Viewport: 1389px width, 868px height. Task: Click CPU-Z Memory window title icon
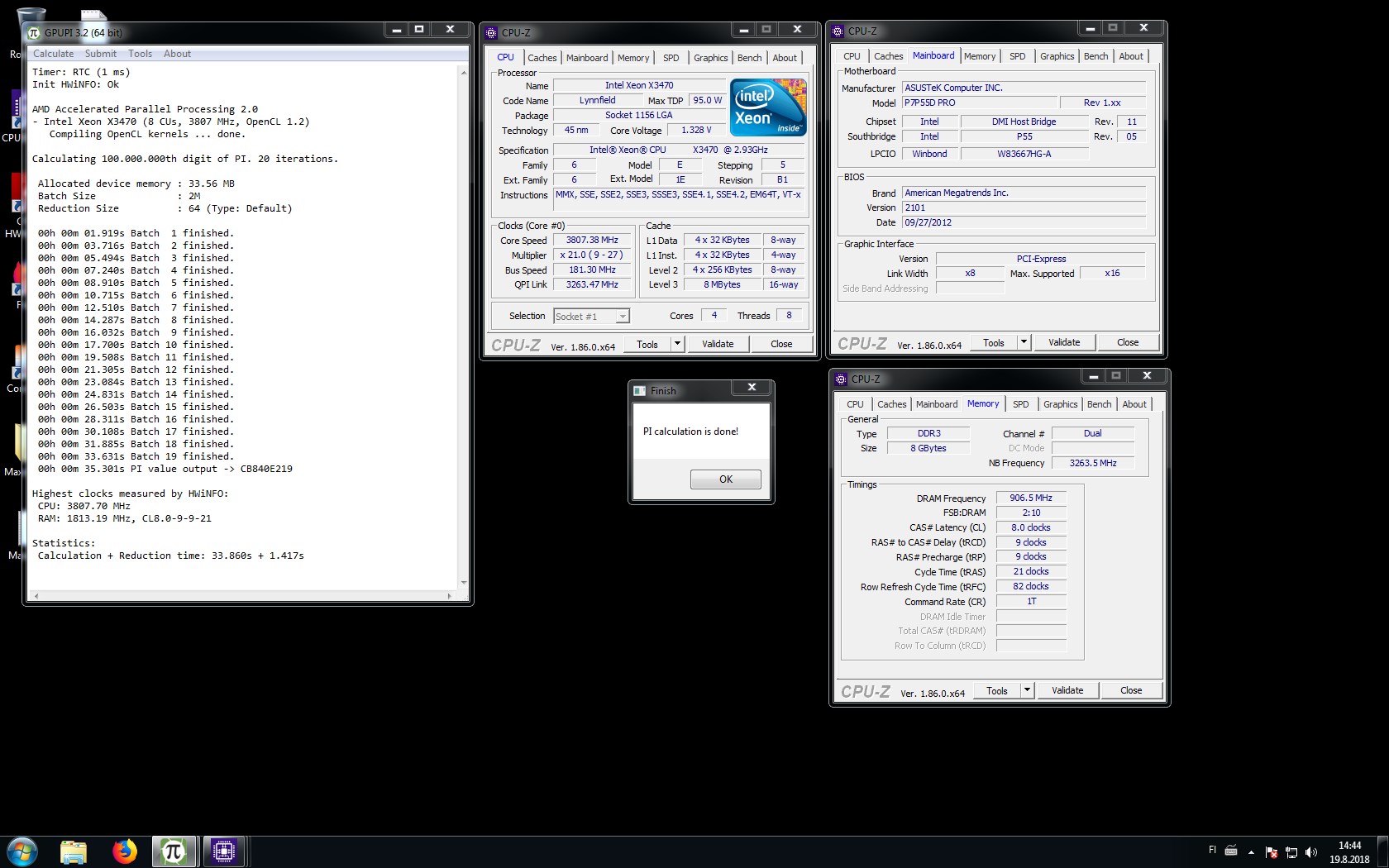[842, 379]
